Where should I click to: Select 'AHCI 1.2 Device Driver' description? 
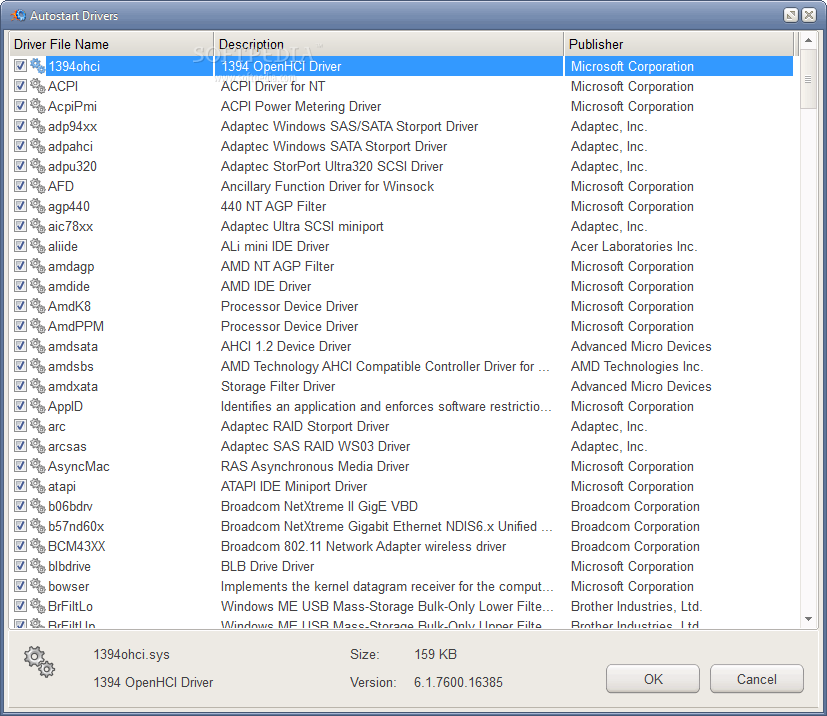coord(286,346)
